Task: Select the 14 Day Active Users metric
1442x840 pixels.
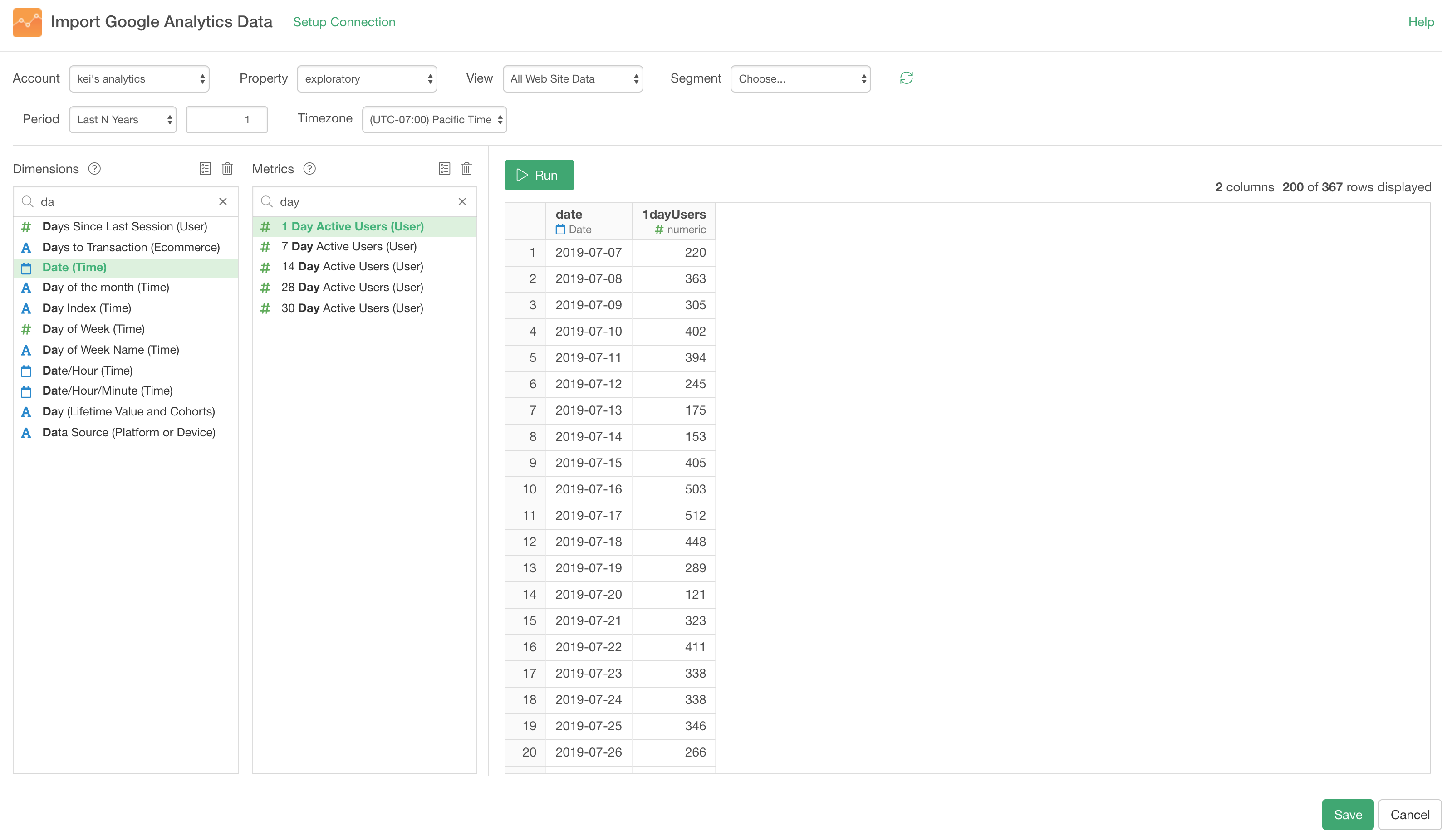Action: tap(365, 266)
